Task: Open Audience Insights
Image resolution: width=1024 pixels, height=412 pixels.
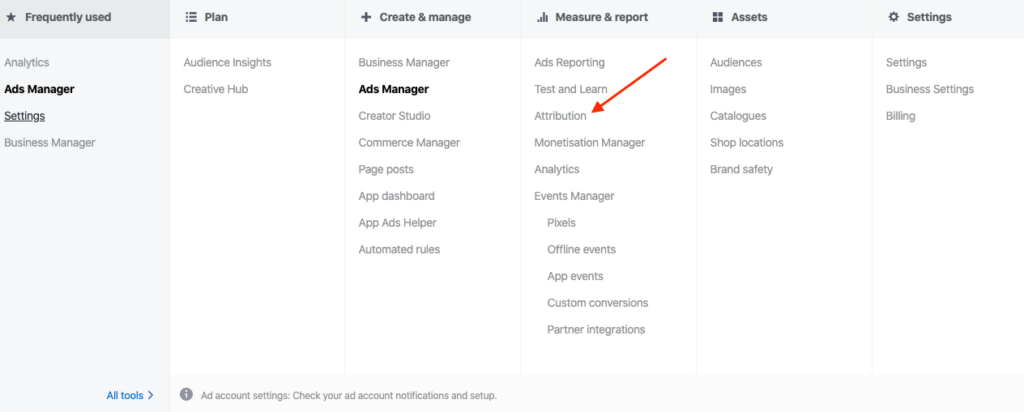Action: point(227,63)
